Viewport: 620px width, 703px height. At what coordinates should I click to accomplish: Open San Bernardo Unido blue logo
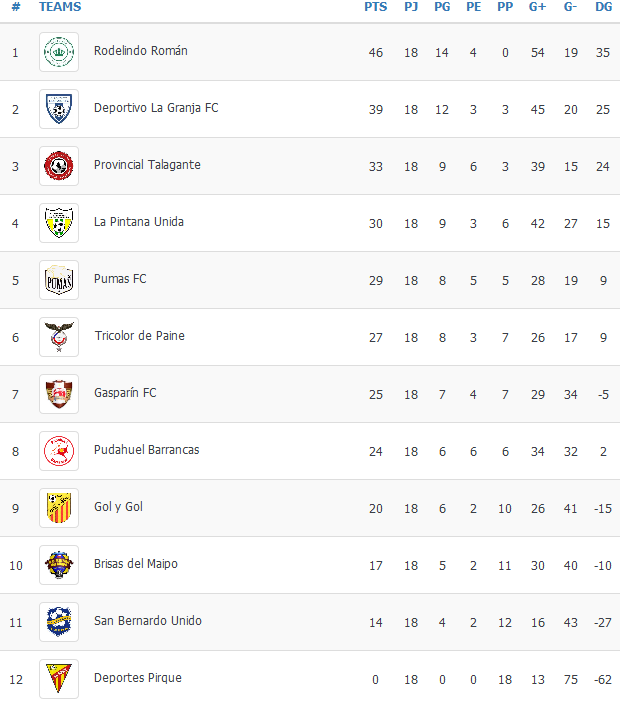point(59,621)
